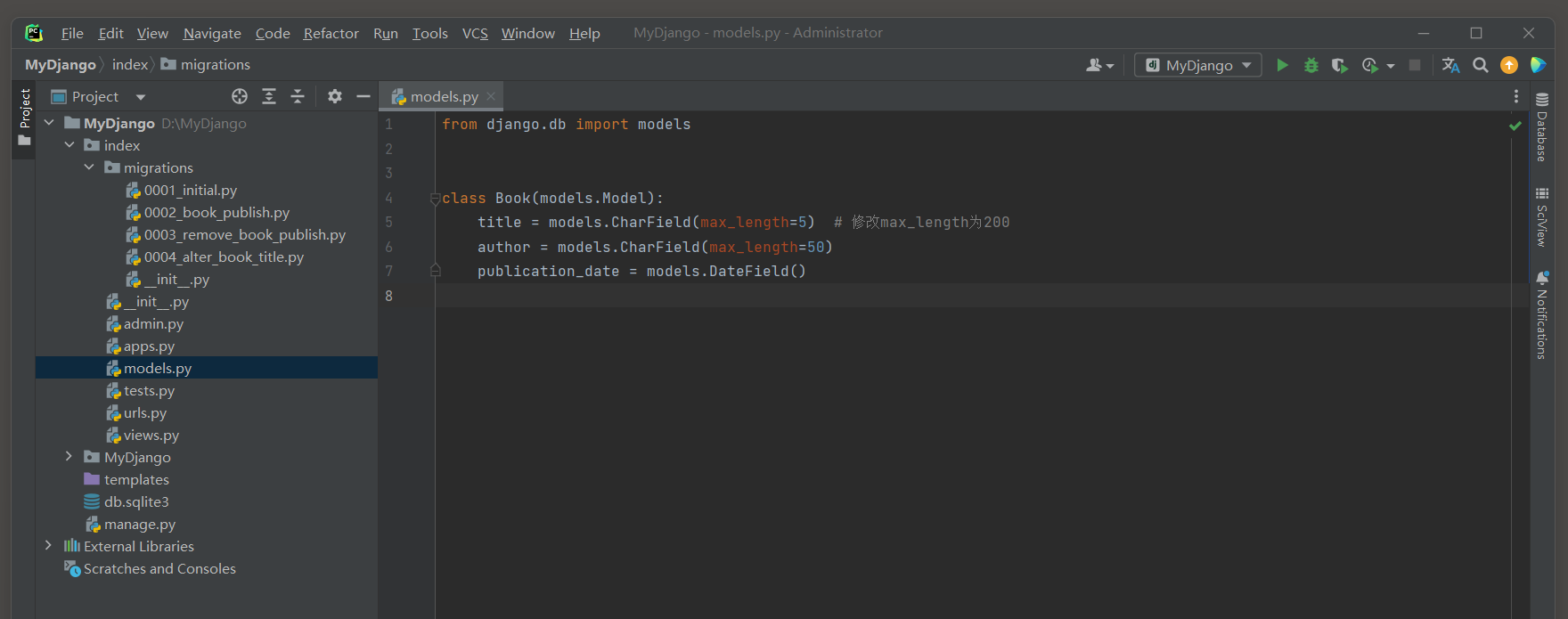This screenshot has height=619, width=1568.
Task: Collapse the MyDjango root project node
Action: (x=49, y=123)
